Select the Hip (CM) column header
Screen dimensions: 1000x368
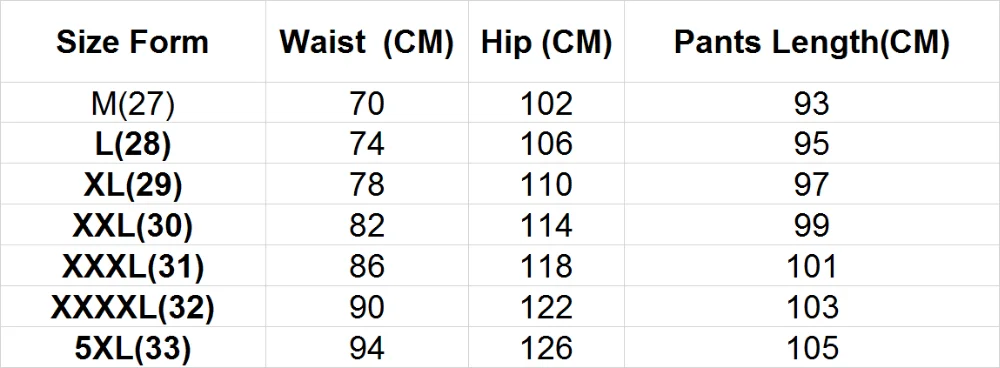[547, 42]
